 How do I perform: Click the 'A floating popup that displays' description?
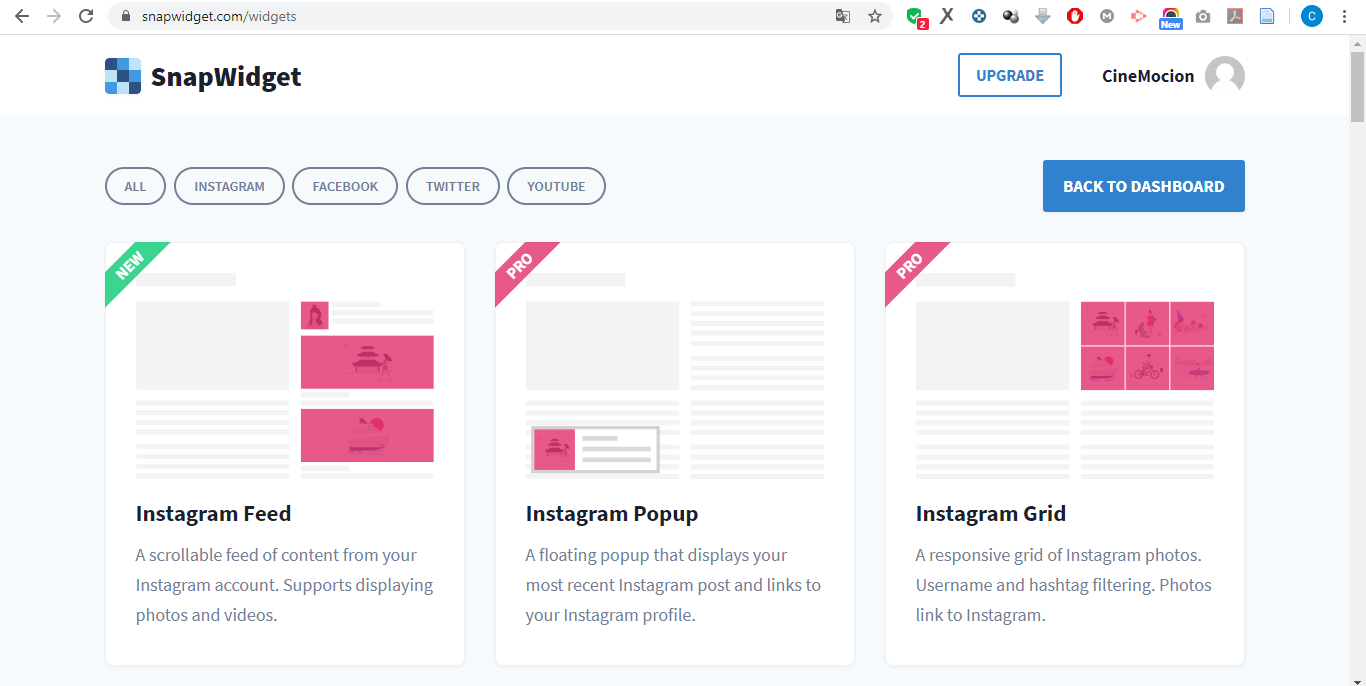click(673, 585)
